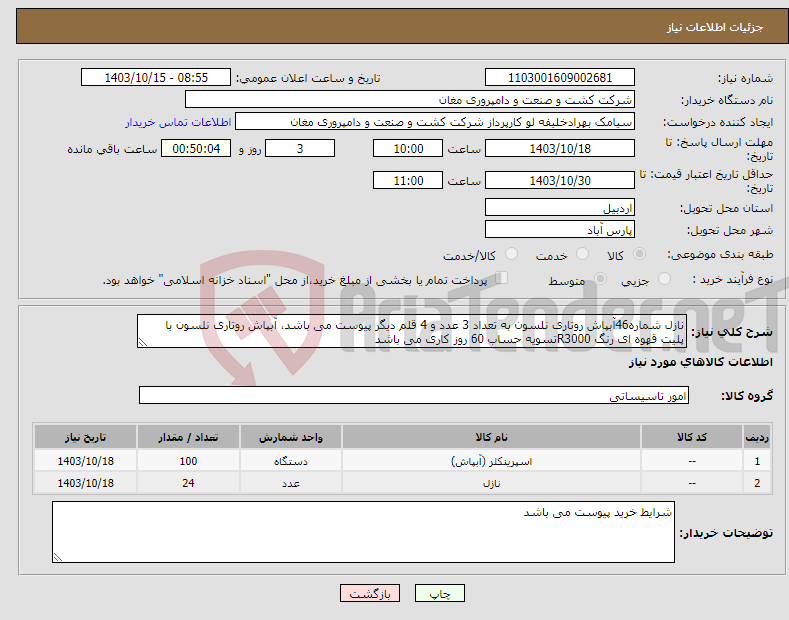
Task: Click the واحد شمارش column header
Action: (x=291, y=437)
